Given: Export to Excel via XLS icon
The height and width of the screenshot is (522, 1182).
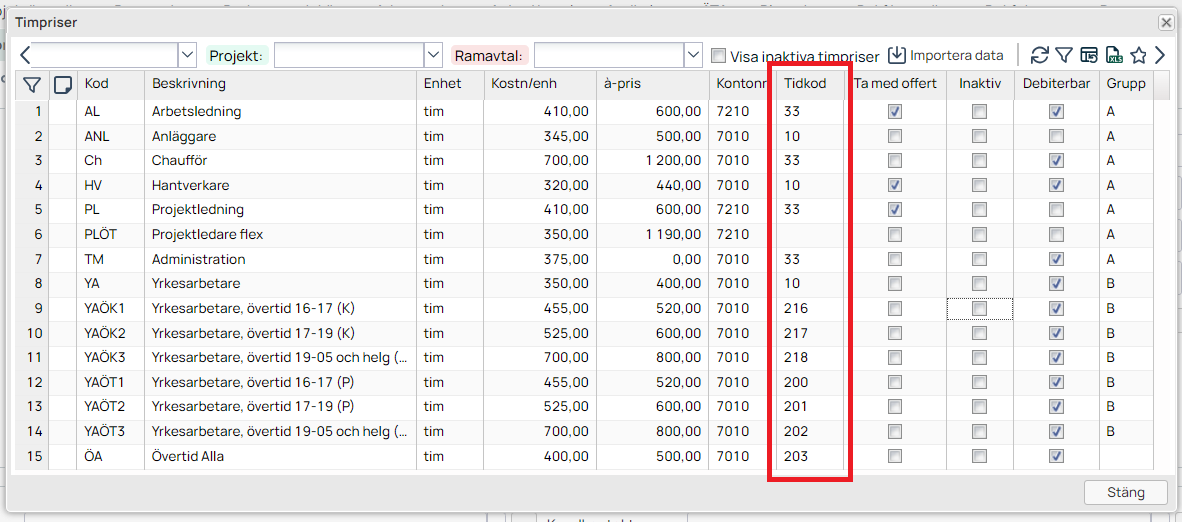Looking at the screenshot, I should (x=1113, y=55).
